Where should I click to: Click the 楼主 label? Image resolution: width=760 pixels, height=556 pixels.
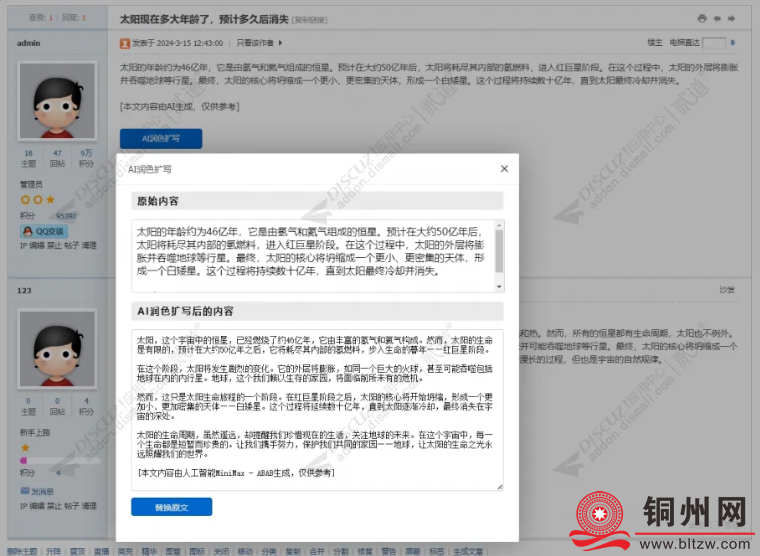coord(655,43)
